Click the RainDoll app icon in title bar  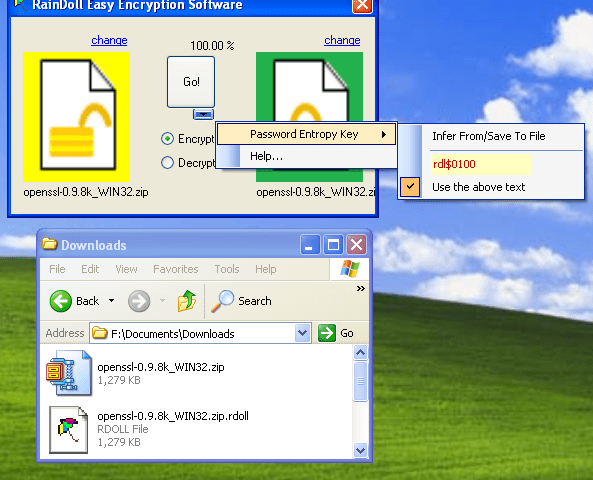click(20, 5)
